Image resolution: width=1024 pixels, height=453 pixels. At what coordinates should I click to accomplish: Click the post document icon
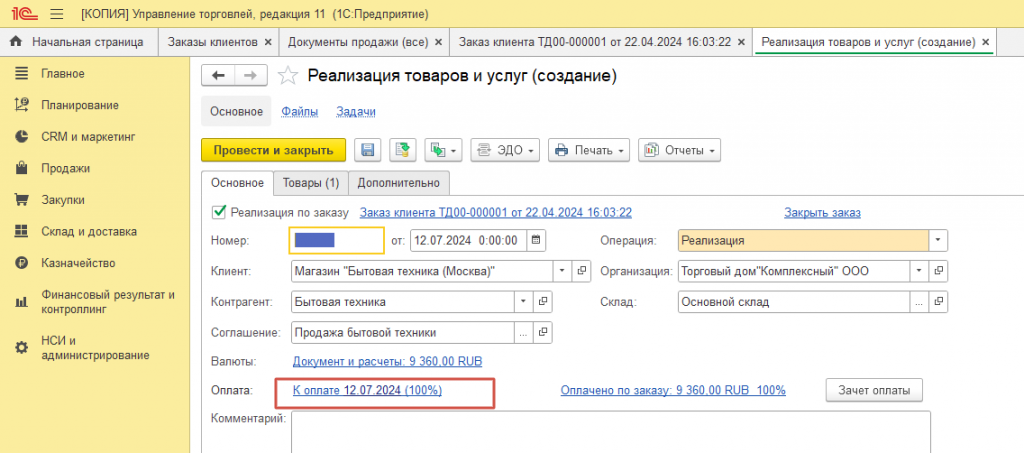[x=403, y=150]
